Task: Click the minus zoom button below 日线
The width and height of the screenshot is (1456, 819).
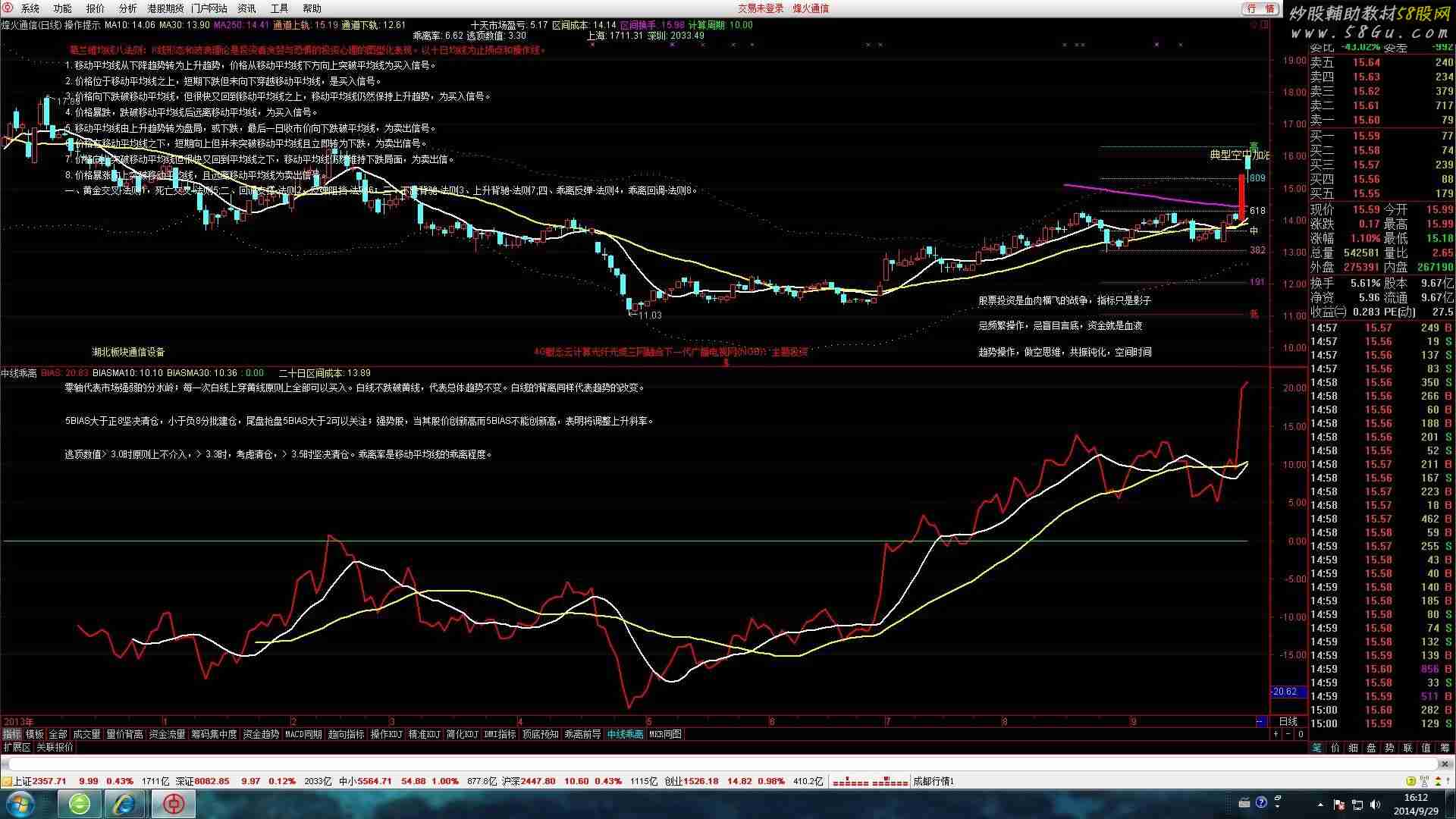Action: click(x=1288, y=734)
